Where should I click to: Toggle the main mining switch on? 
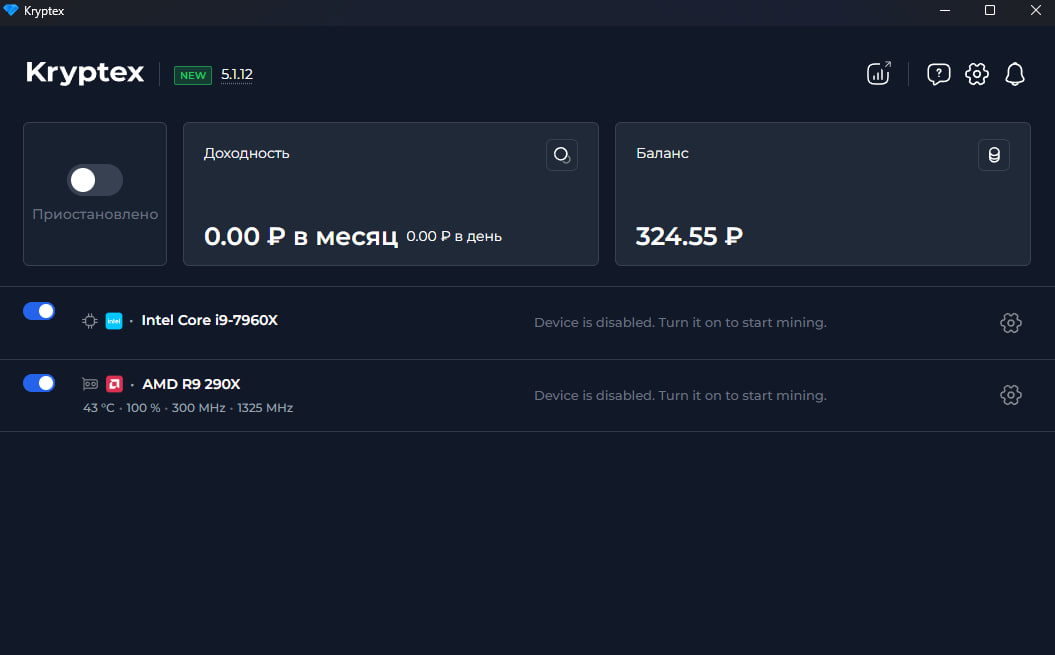[95, 180]
